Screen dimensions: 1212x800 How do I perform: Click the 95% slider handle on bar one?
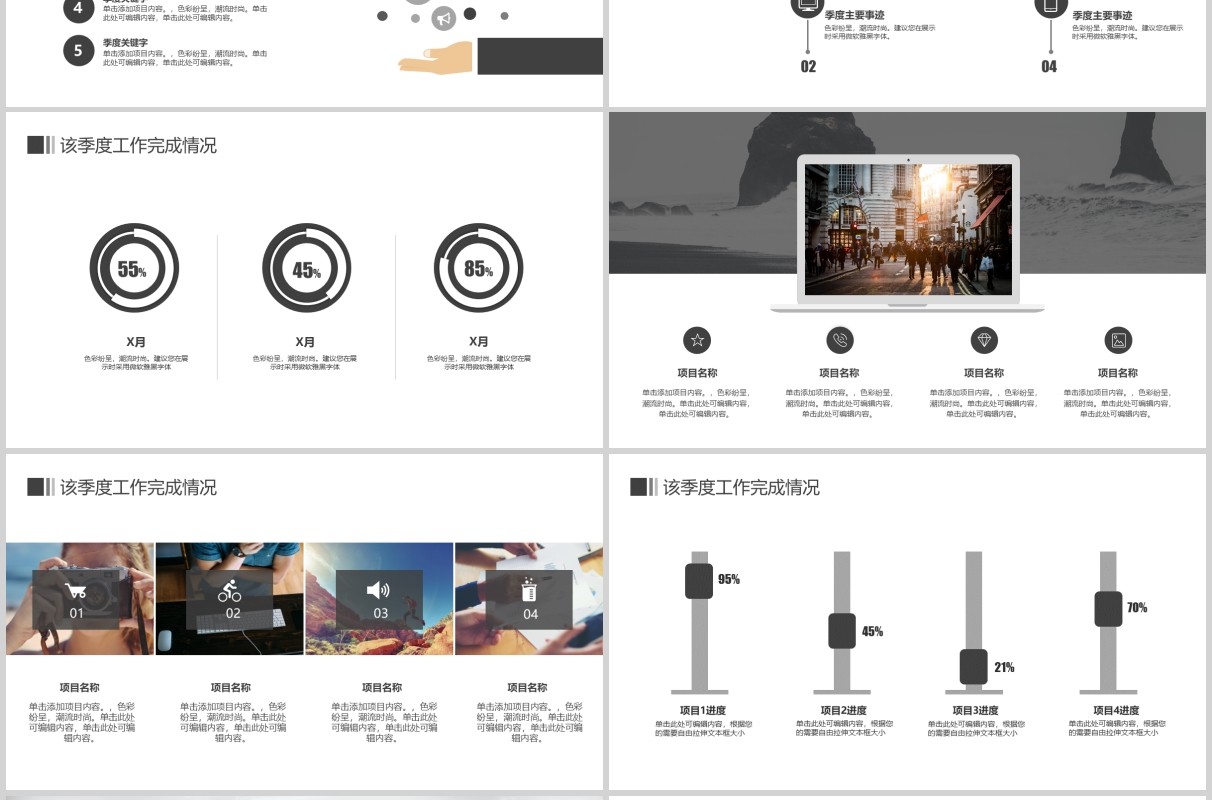[x=699, y=581]
